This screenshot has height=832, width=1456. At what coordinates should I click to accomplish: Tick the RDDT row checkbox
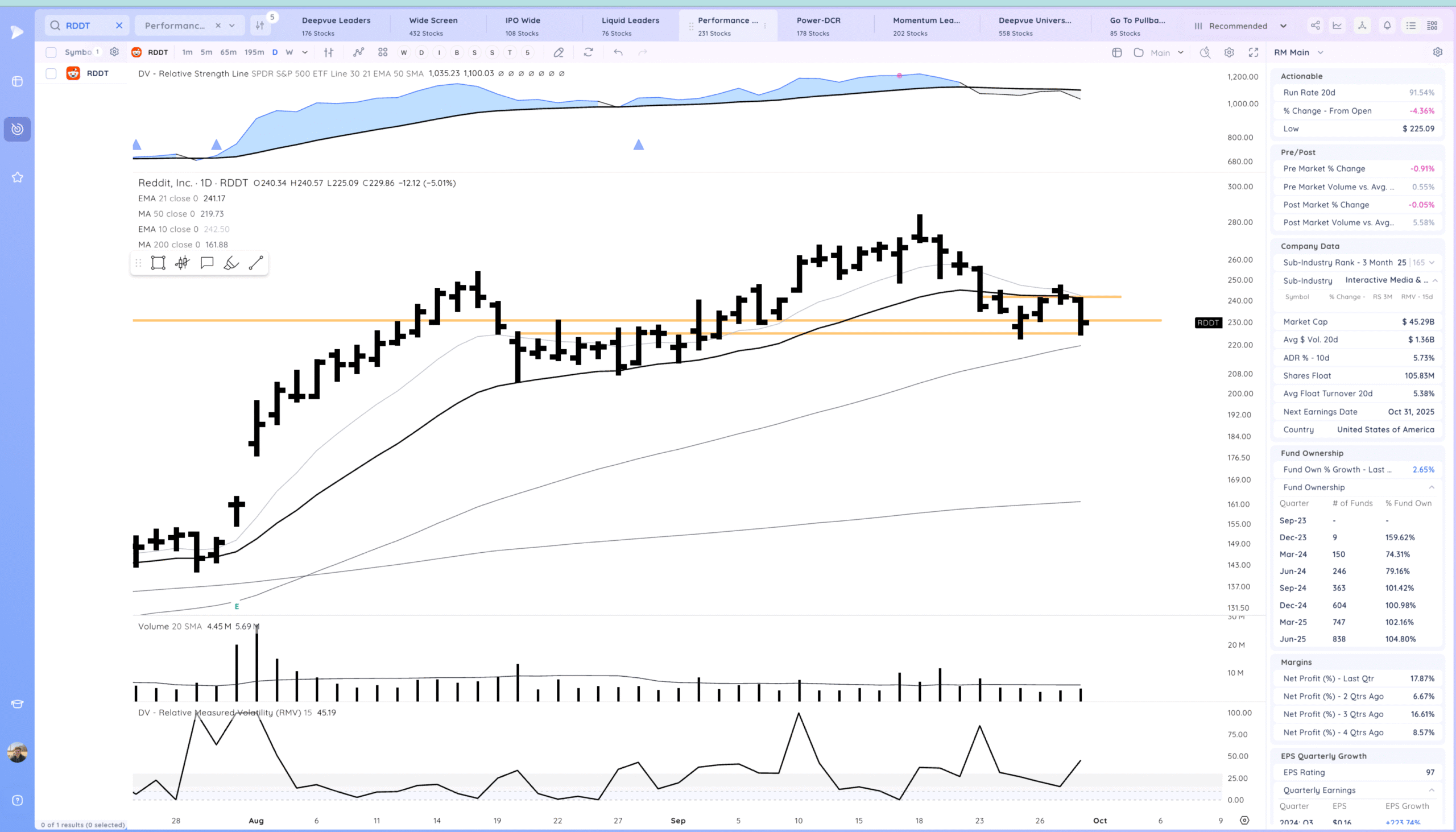51,74
